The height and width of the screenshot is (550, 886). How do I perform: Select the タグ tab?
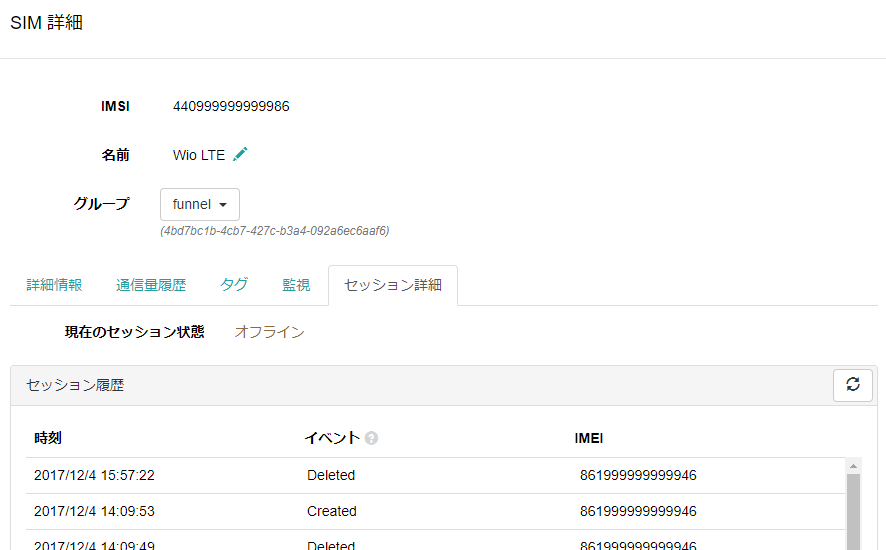234,285
